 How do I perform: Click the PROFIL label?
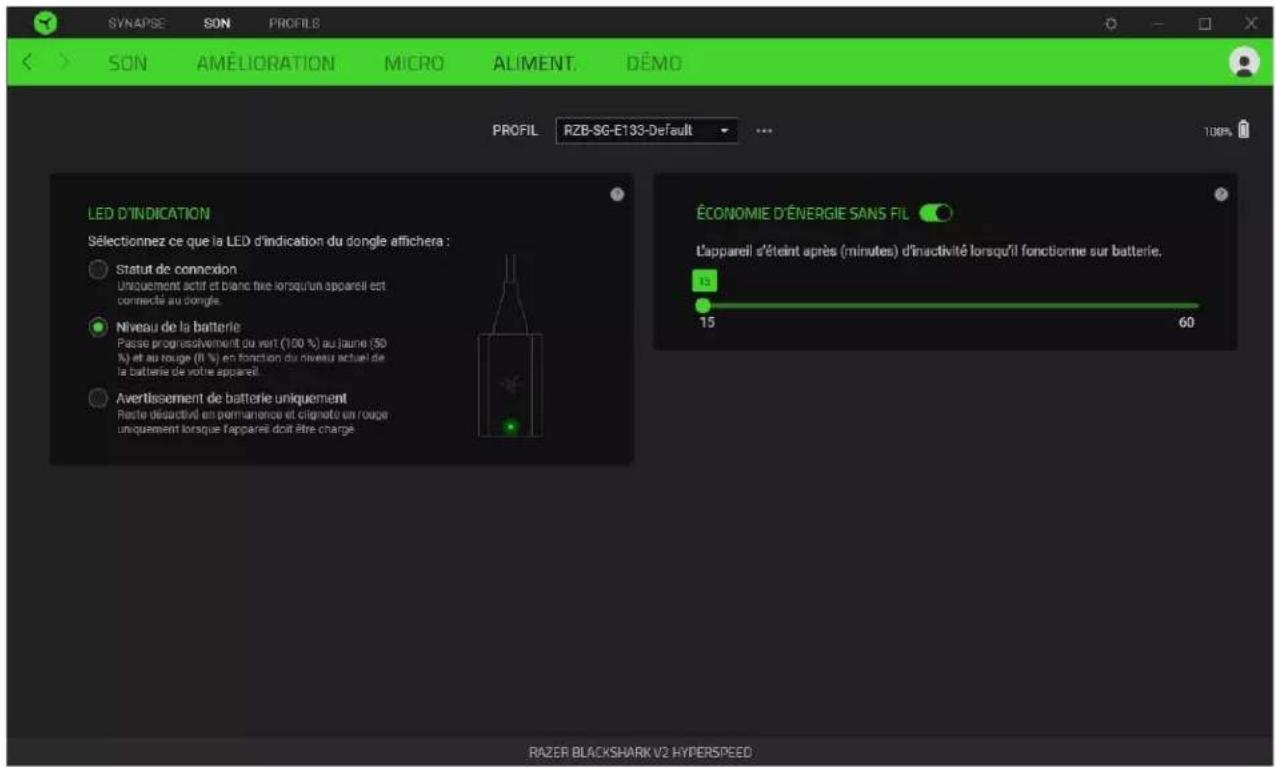tap(516, 131)
